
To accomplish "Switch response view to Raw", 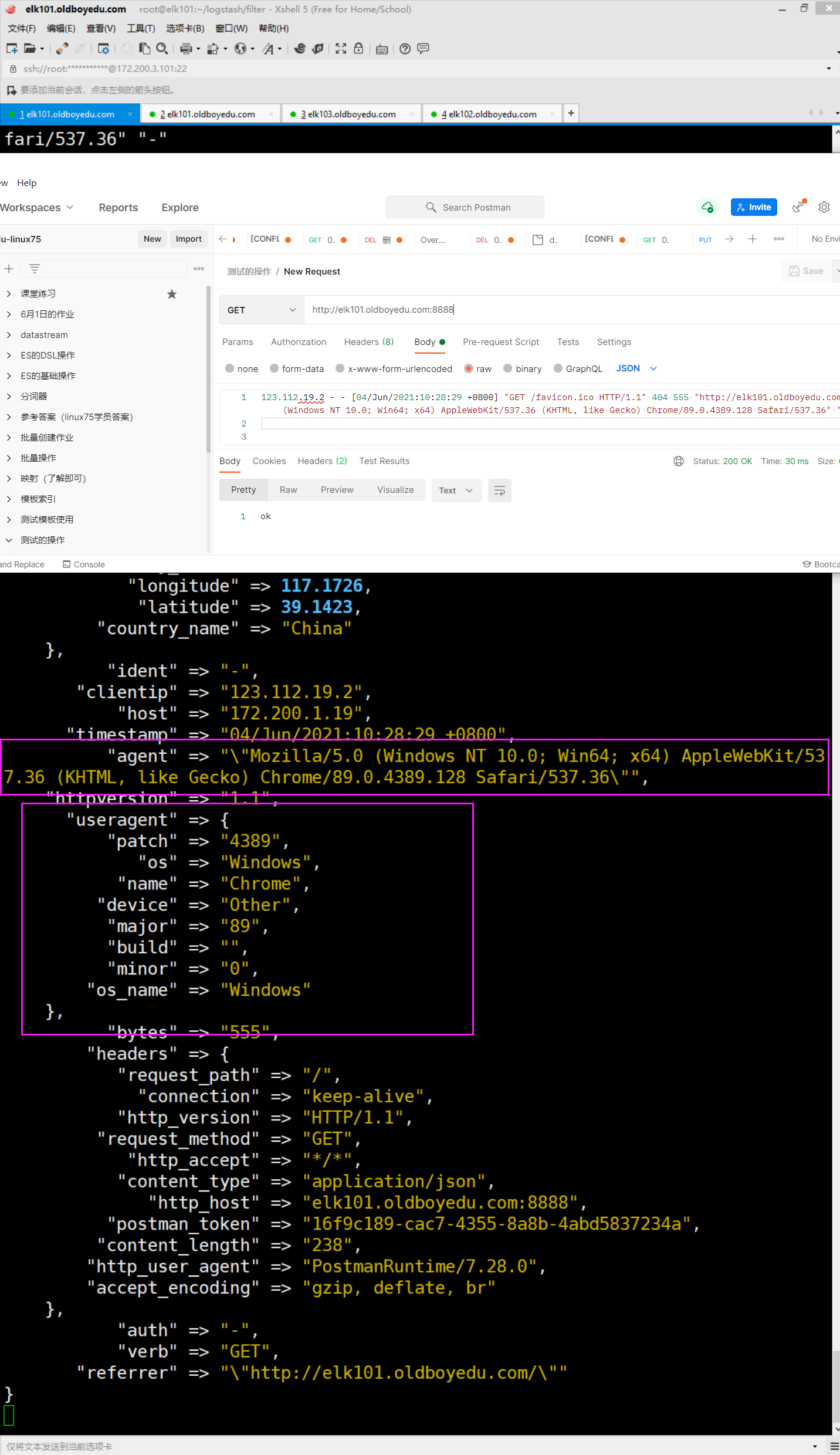I will click(289, 490).
